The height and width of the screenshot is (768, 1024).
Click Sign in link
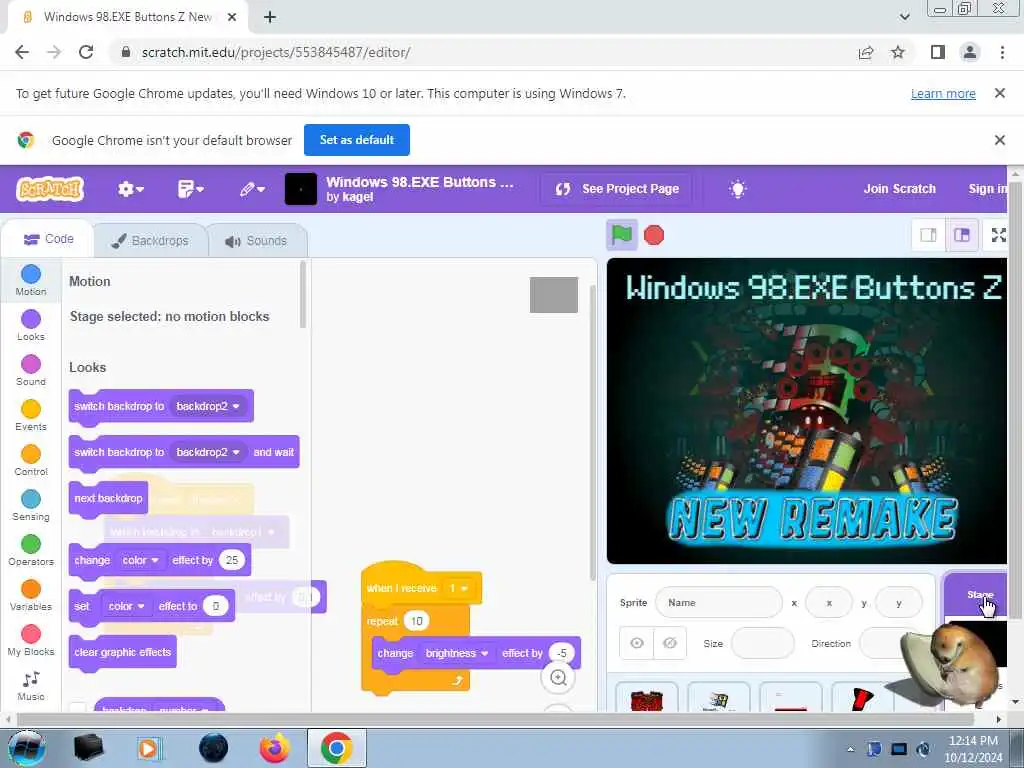click(987, 189)
